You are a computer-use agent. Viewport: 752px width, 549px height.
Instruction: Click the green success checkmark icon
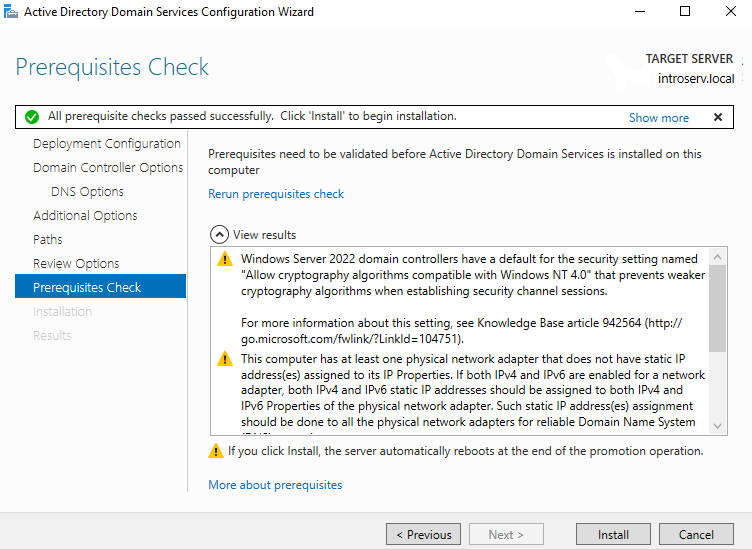32,117
